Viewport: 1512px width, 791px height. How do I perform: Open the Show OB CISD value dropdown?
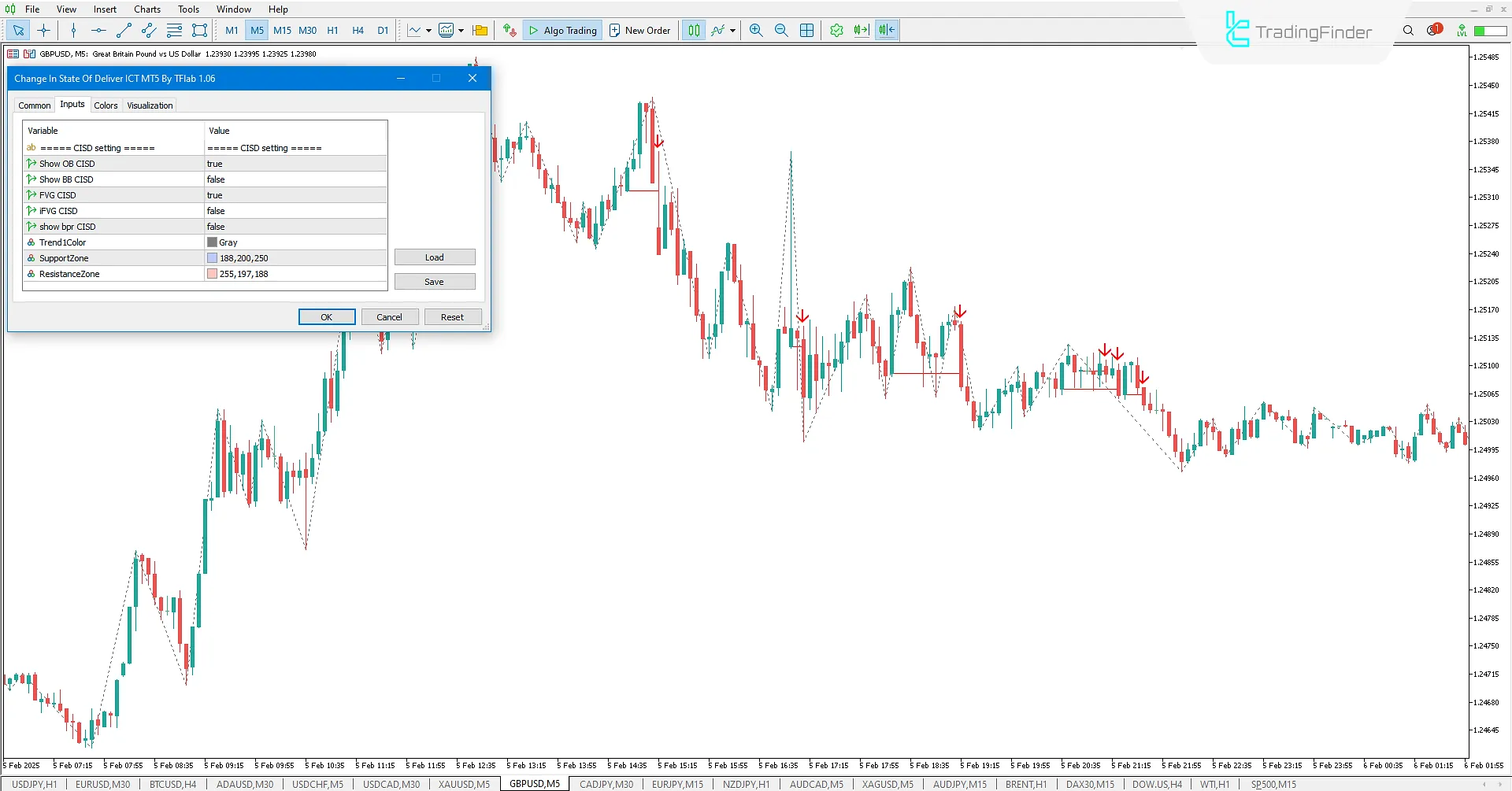295,163
